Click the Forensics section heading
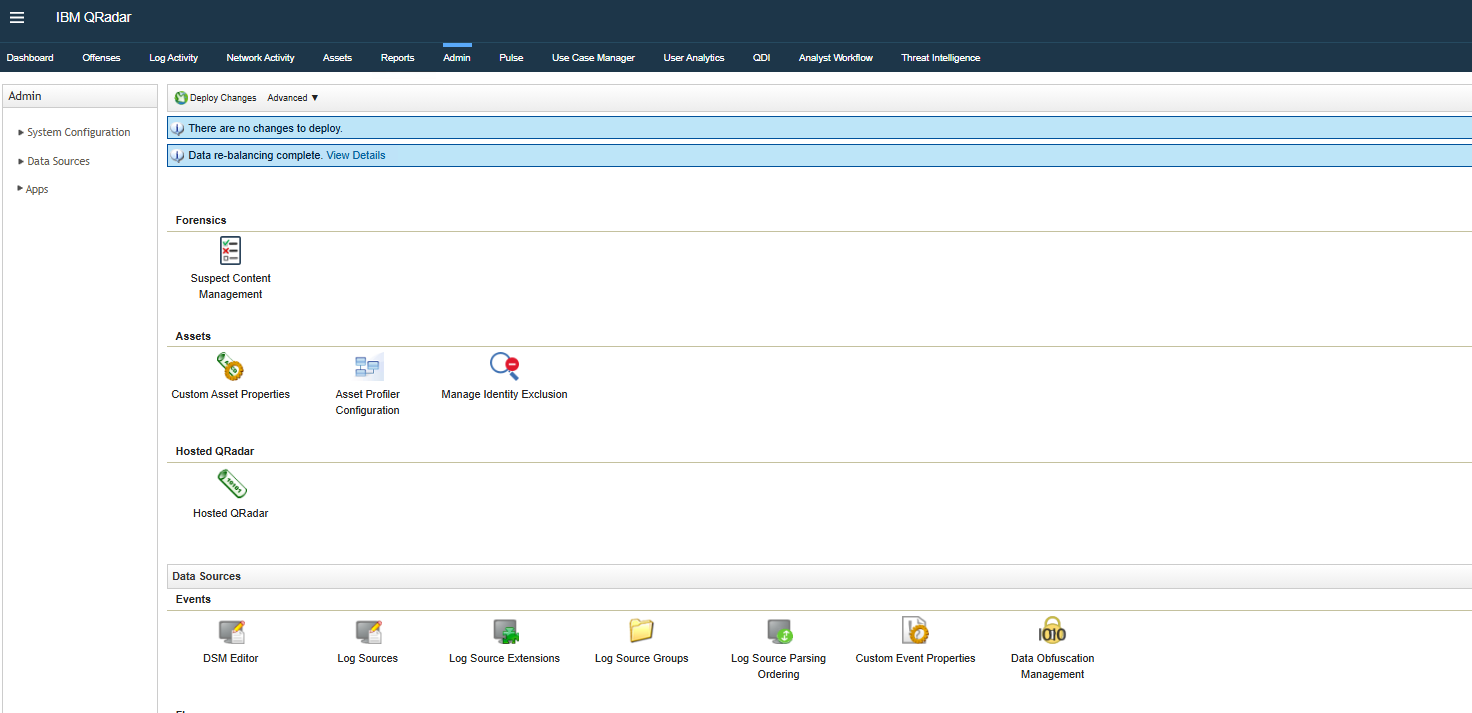Image resolution: width=1472 pixels, height=713 pixels. pyautogui.click(x=201, y=220)
